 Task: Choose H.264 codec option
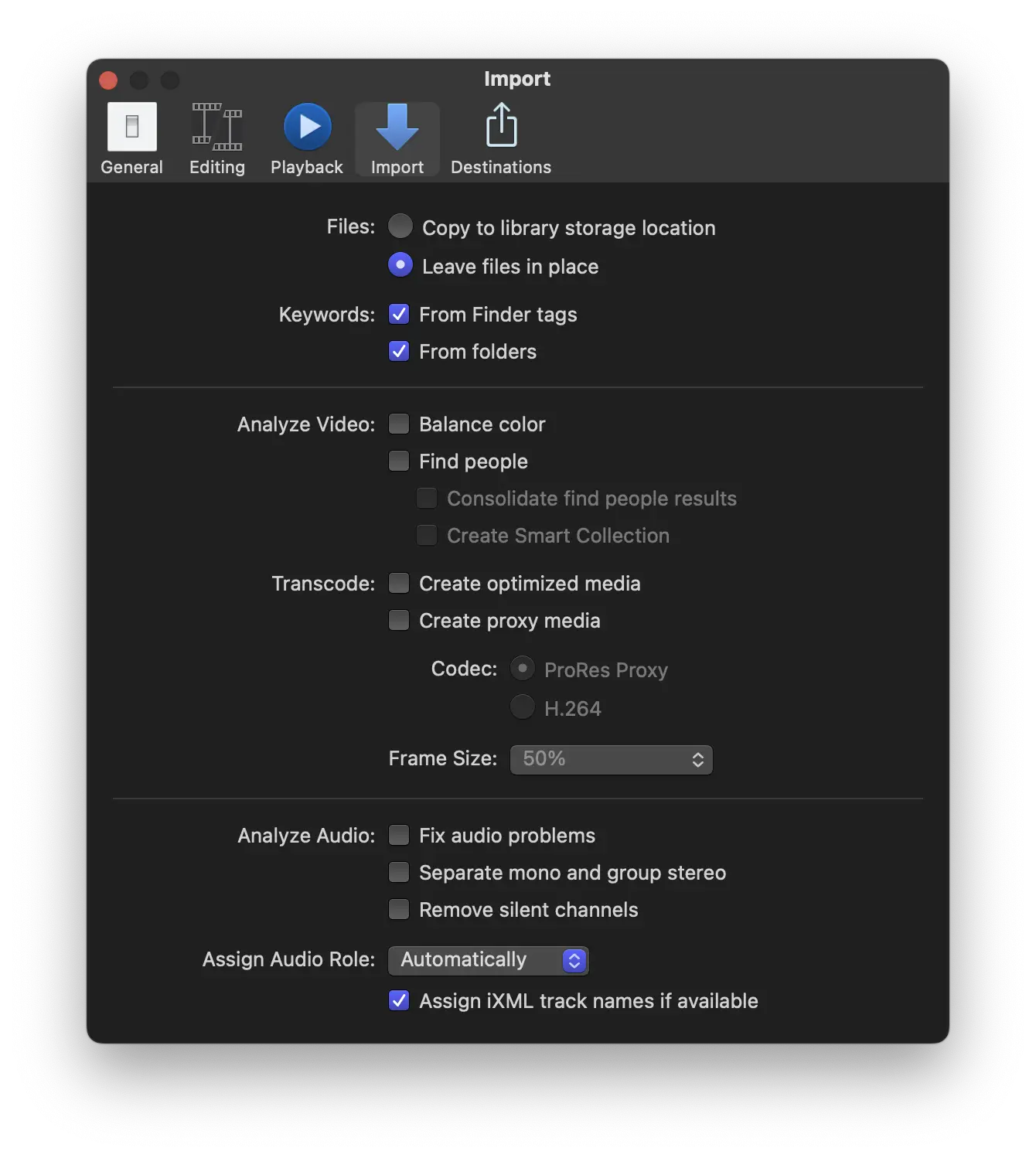click(x=523, y=707)
